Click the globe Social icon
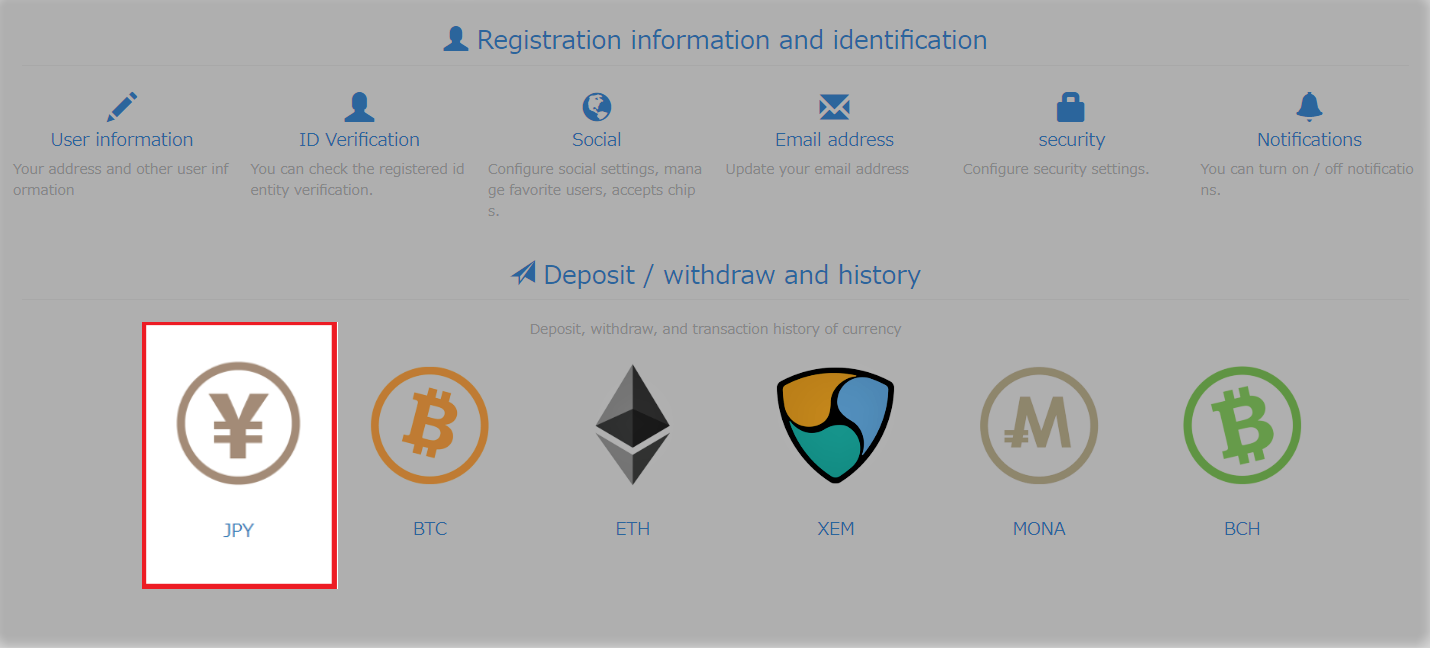Image resolution: width=1430 pixels, height=648 pixels. tap(597, 106)
